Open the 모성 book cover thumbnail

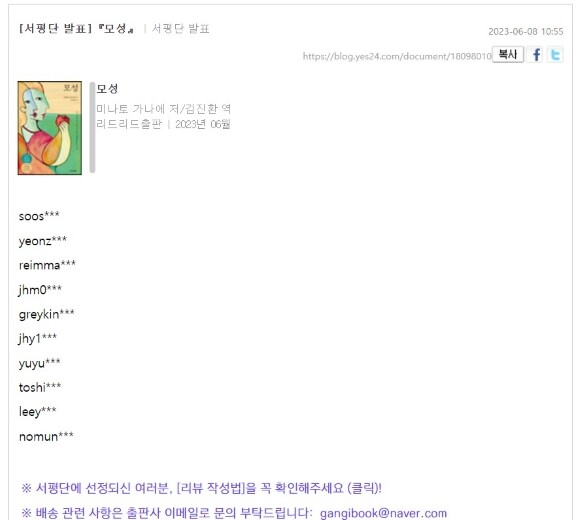click(x=50, y=128)
